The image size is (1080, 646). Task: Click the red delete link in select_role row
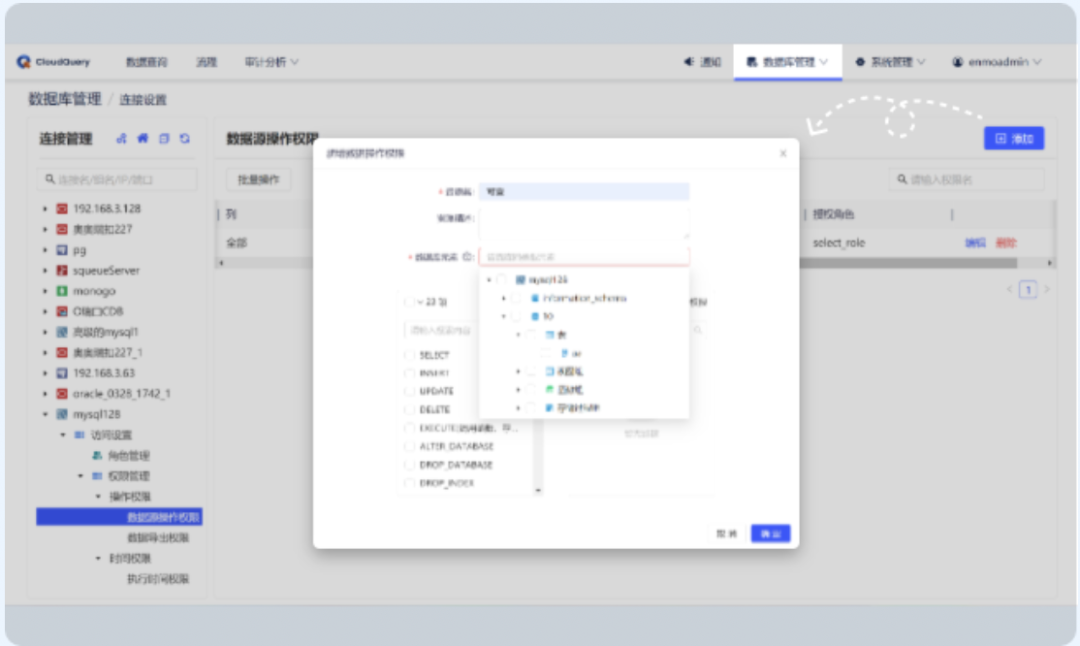tap(1006, 243)
